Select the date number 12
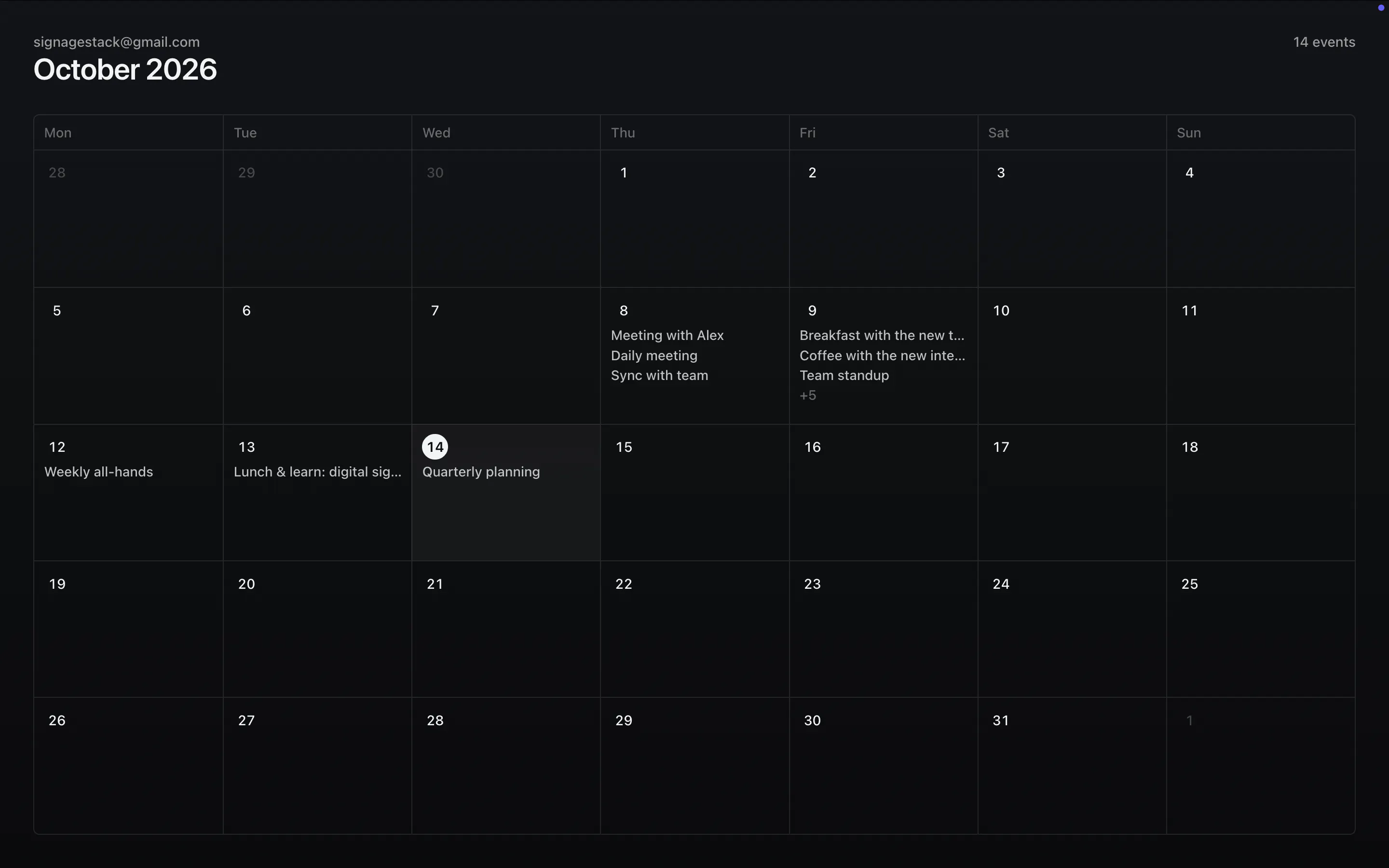The height and width of the screenshot is (868, 1389). click(x=57, y=447)
